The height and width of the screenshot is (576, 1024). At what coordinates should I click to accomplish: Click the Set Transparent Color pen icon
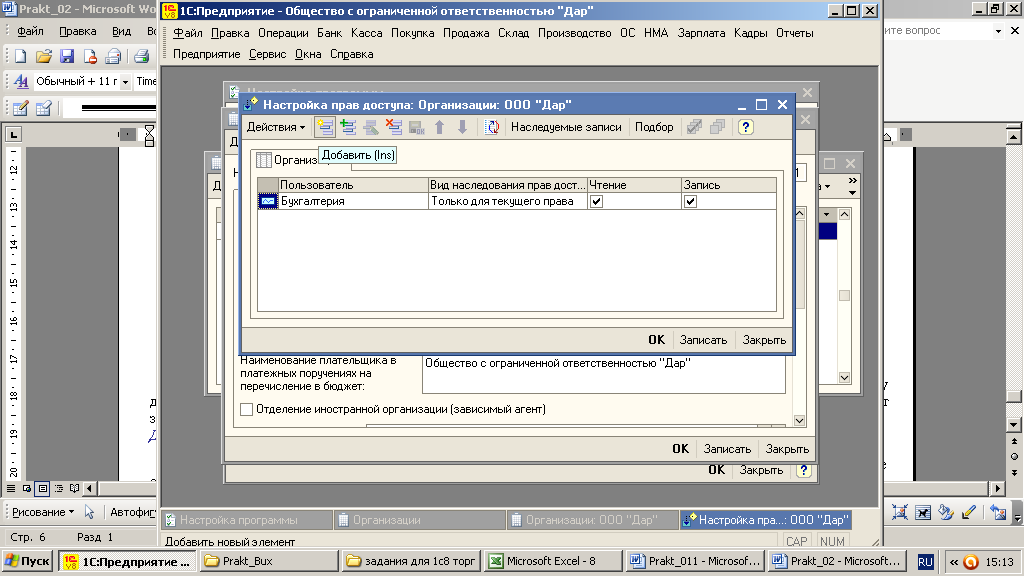tap(968, 513)
